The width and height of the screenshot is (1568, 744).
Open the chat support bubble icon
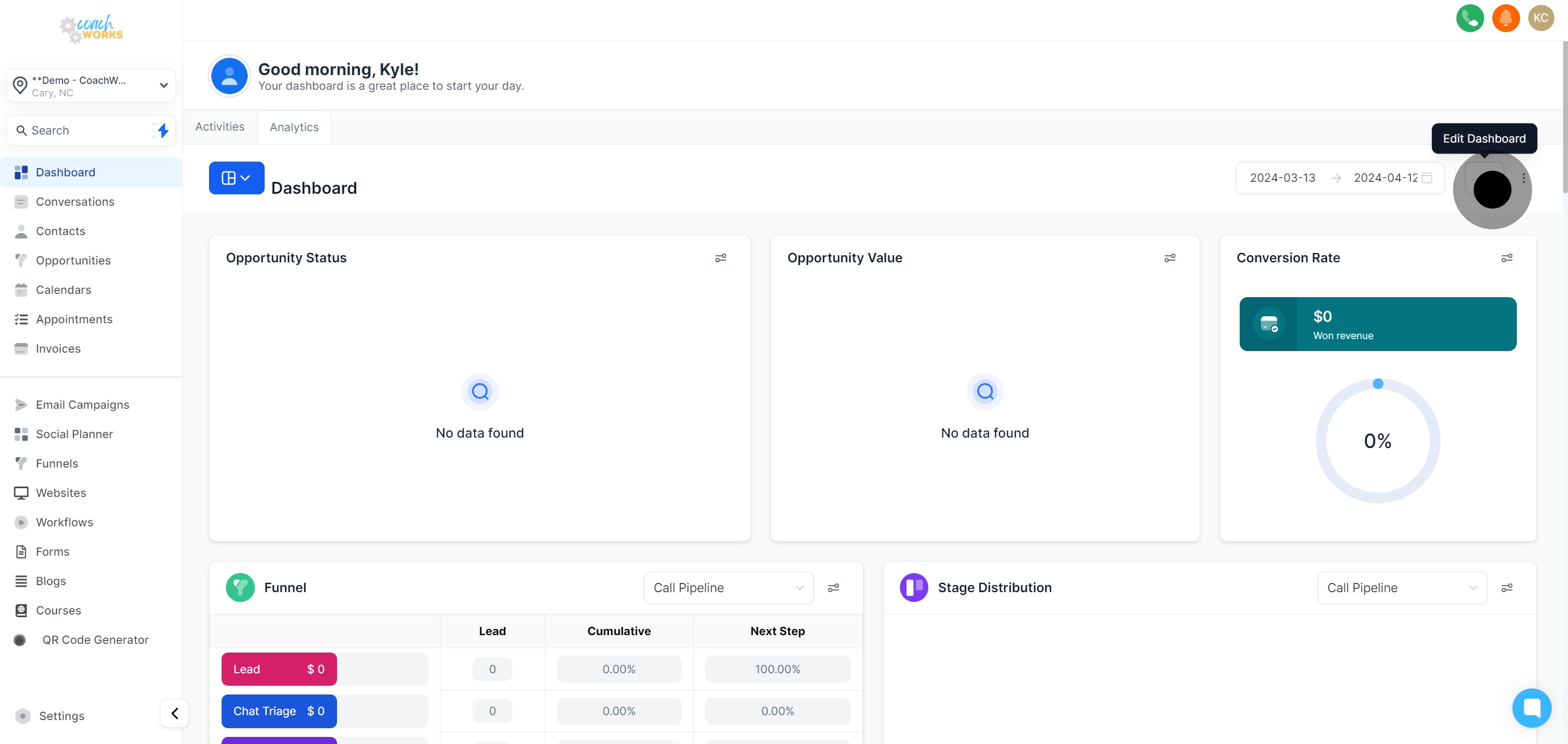point(1531,708)
